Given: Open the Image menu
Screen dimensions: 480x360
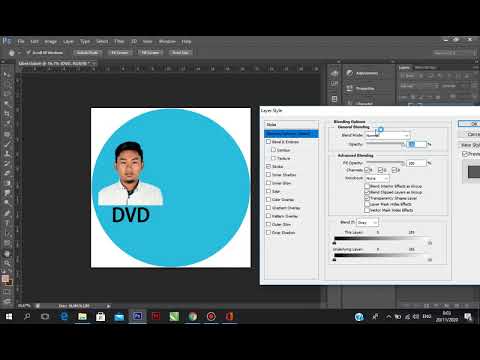Looking at the screenshot, I should click(x=51, y=41).
